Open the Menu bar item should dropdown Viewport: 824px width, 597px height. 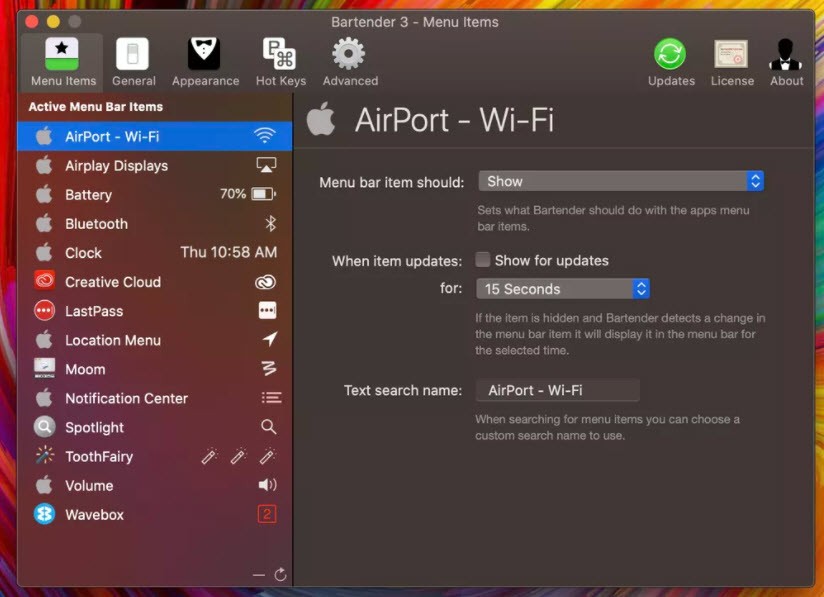pos(621,181)
